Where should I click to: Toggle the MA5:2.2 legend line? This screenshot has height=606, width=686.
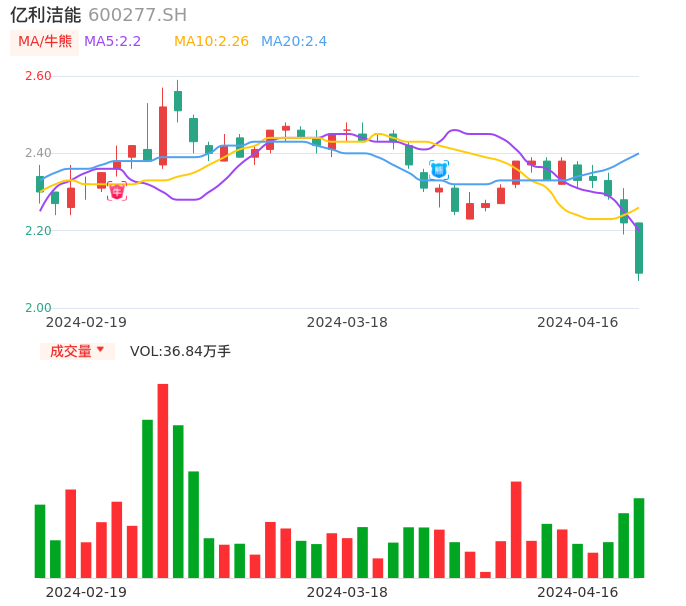pyautogui.click(x=112, y=41)
